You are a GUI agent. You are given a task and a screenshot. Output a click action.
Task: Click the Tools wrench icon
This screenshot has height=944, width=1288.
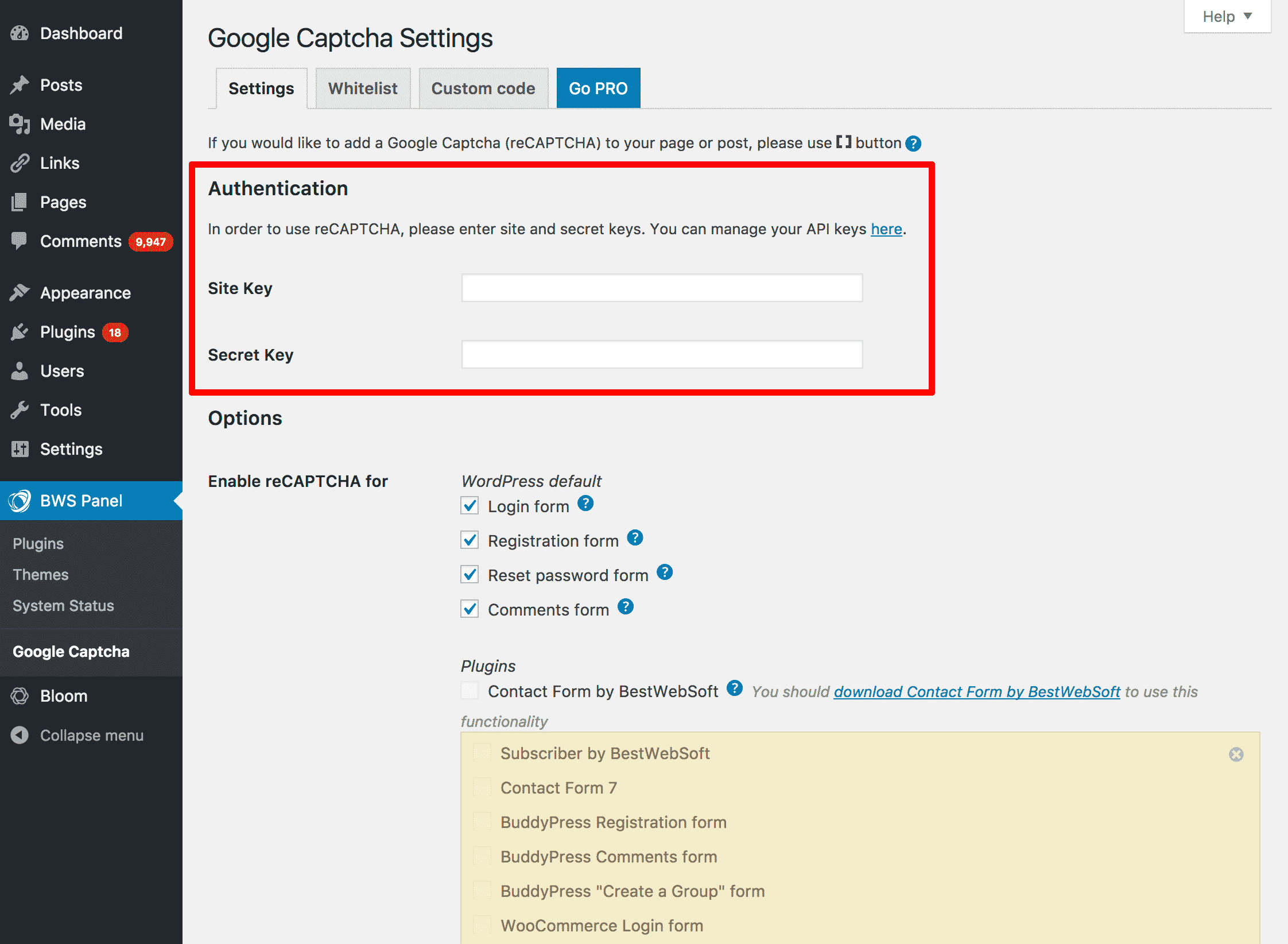click(20, 410)
